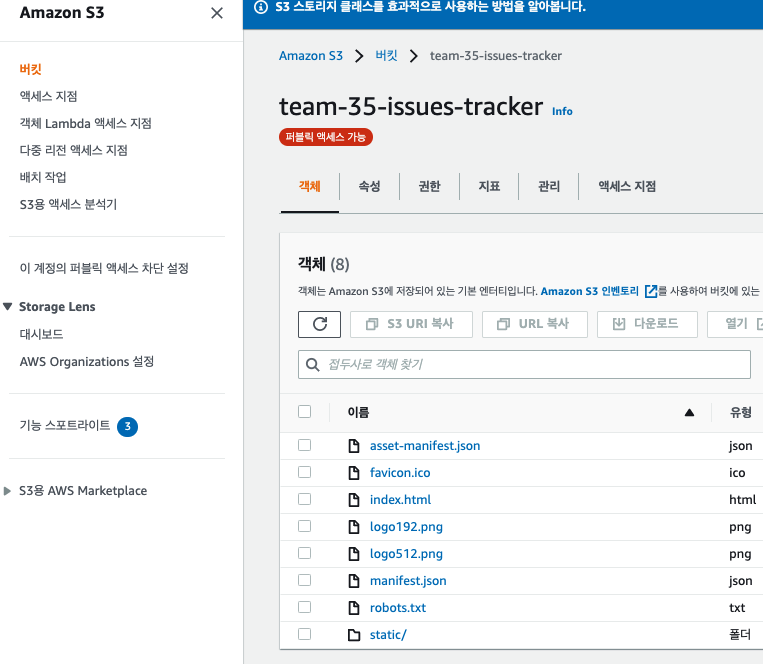Click the 다운로드 button
The height and width of the screenshot is (664, 763).
click(x=647, y=324)
